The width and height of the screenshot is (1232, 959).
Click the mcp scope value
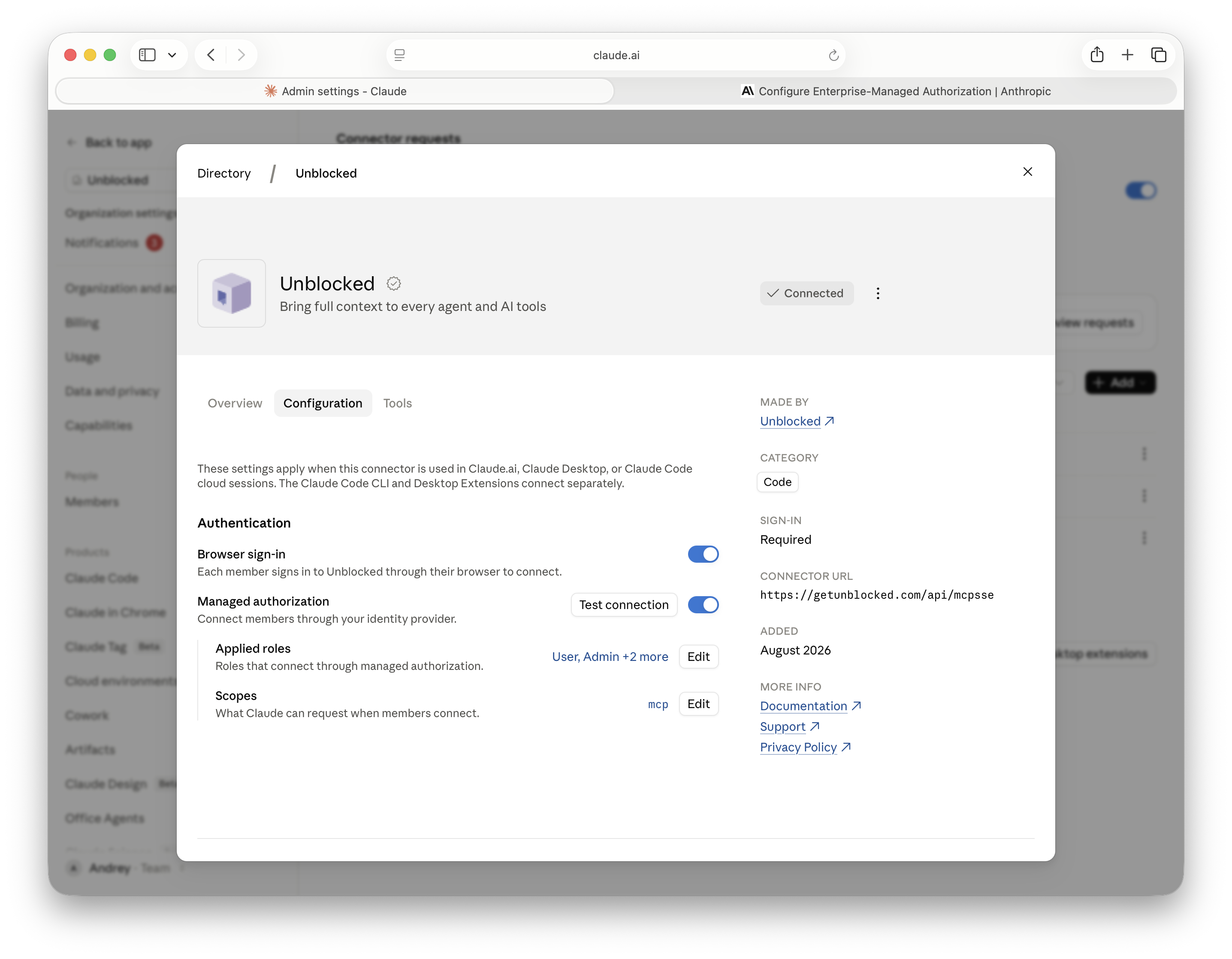tap(658, 704)
